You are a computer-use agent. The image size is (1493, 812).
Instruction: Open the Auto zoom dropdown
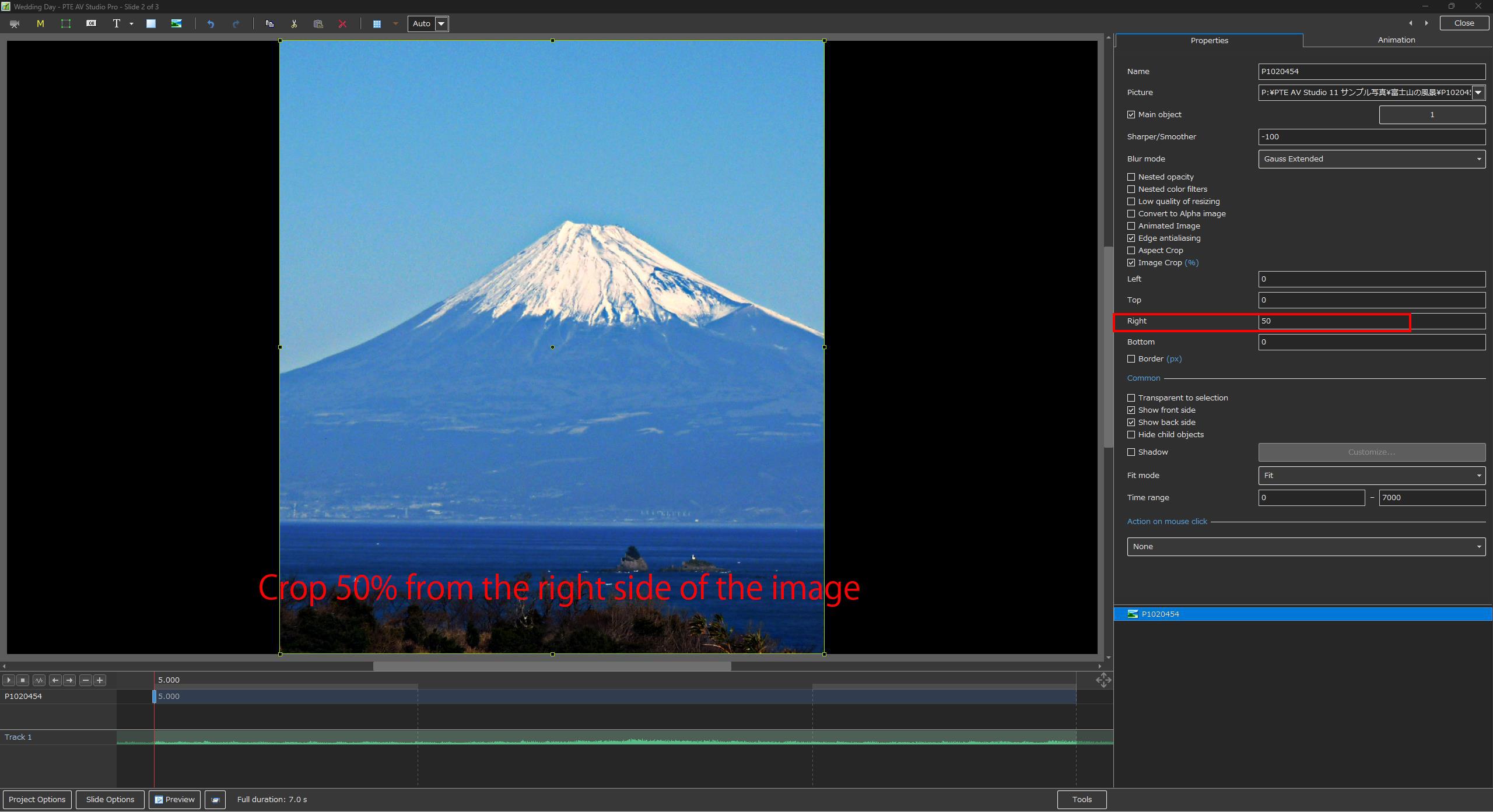pyautogui.click(x=441, y=24)
